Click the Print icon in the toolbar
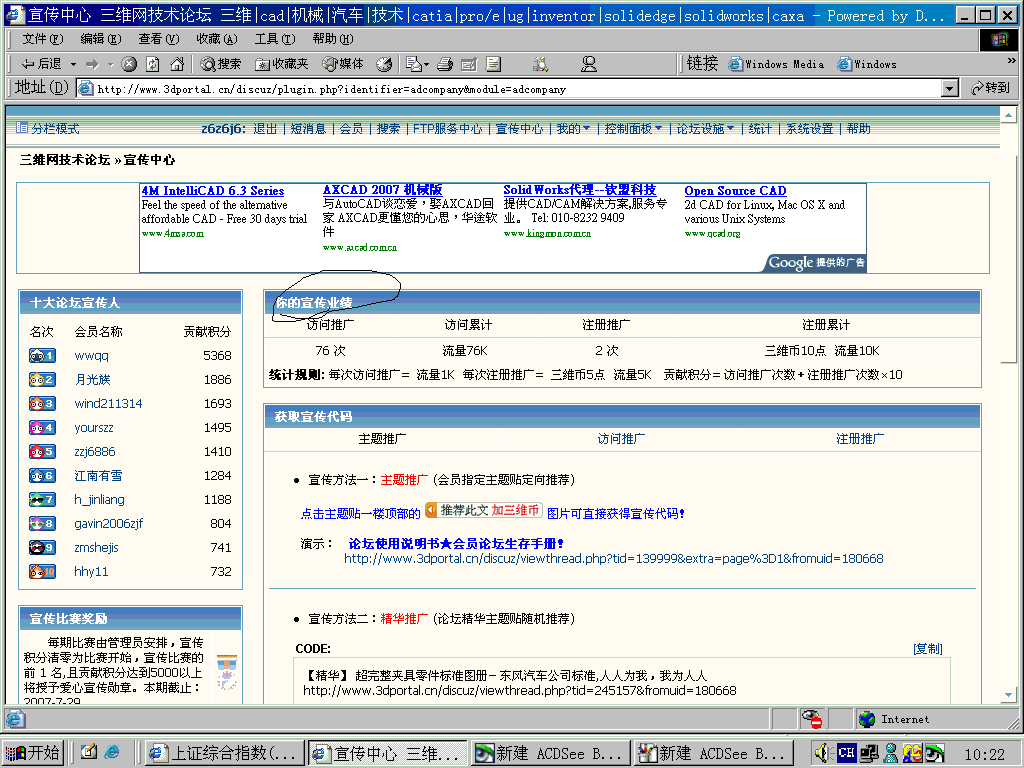This screenshot has height=768, width=1024. click(443, 64)
